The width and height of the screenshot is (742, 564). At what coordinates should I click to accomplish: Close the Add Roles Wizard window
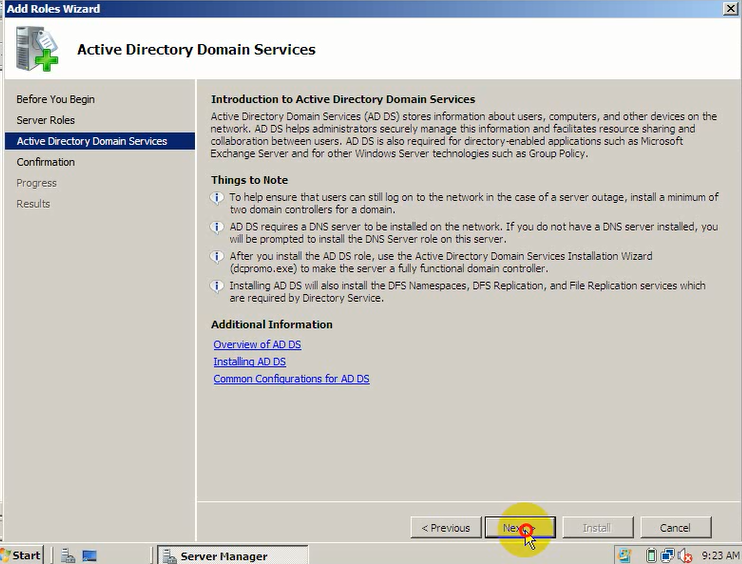coord(731,9)
